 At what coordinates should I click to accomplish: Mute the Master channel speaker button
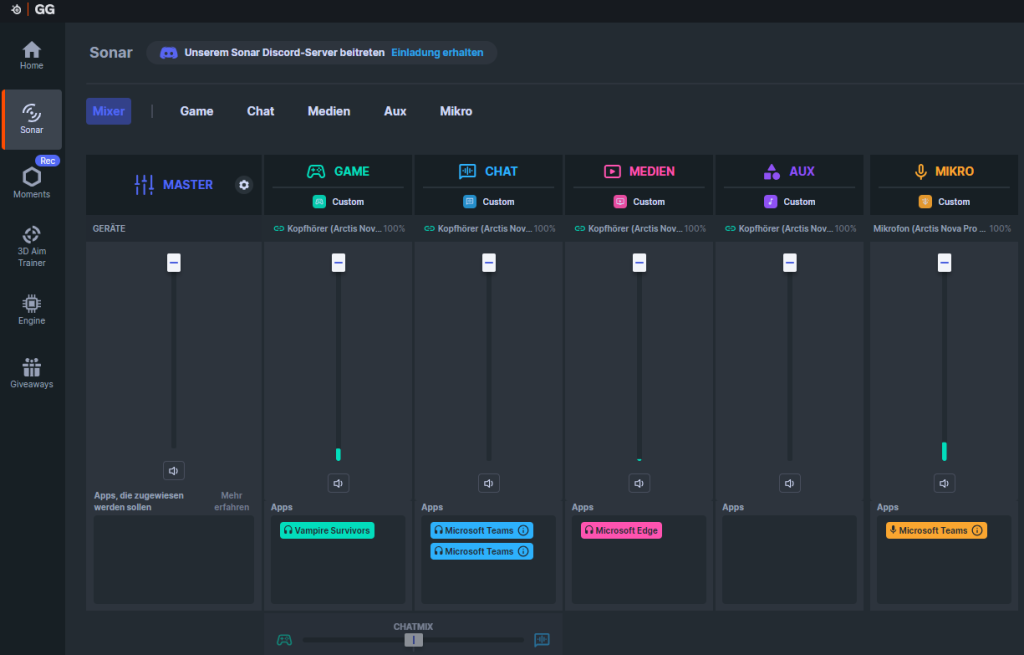point(174,471)
